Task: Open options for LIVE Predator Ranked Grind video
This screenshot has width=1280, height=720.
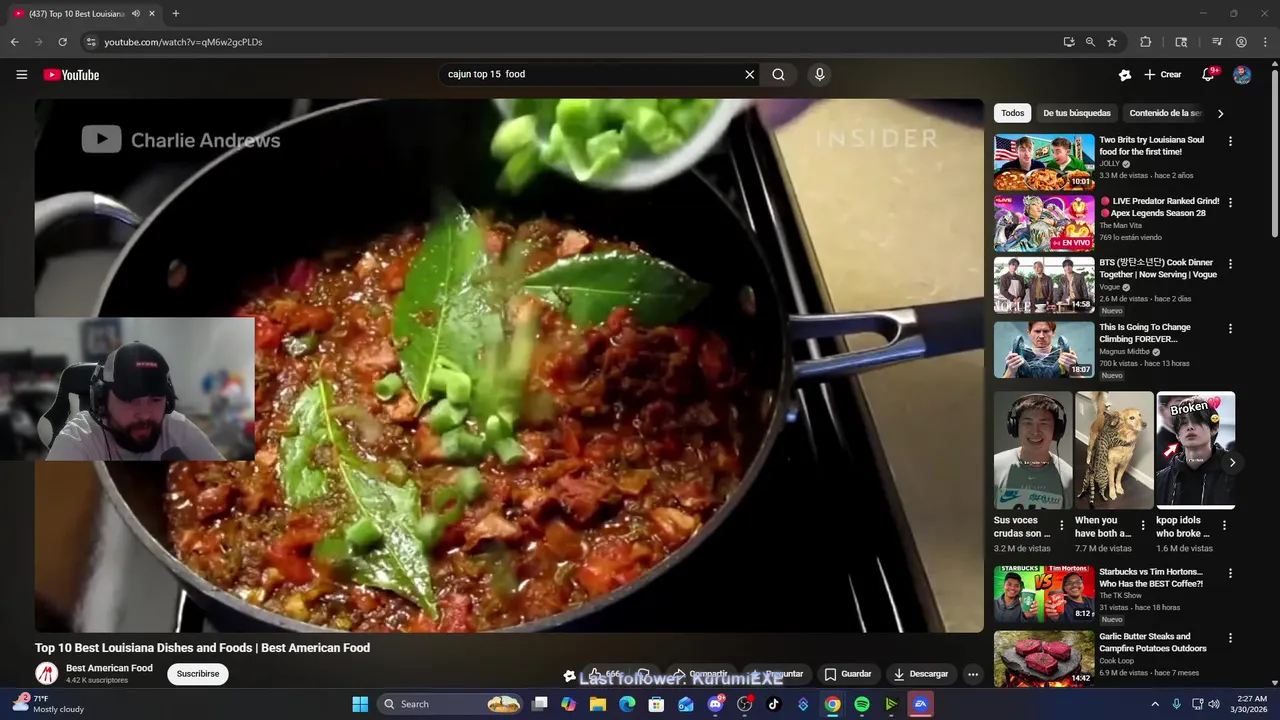Action: click(x=1230, y=203)
